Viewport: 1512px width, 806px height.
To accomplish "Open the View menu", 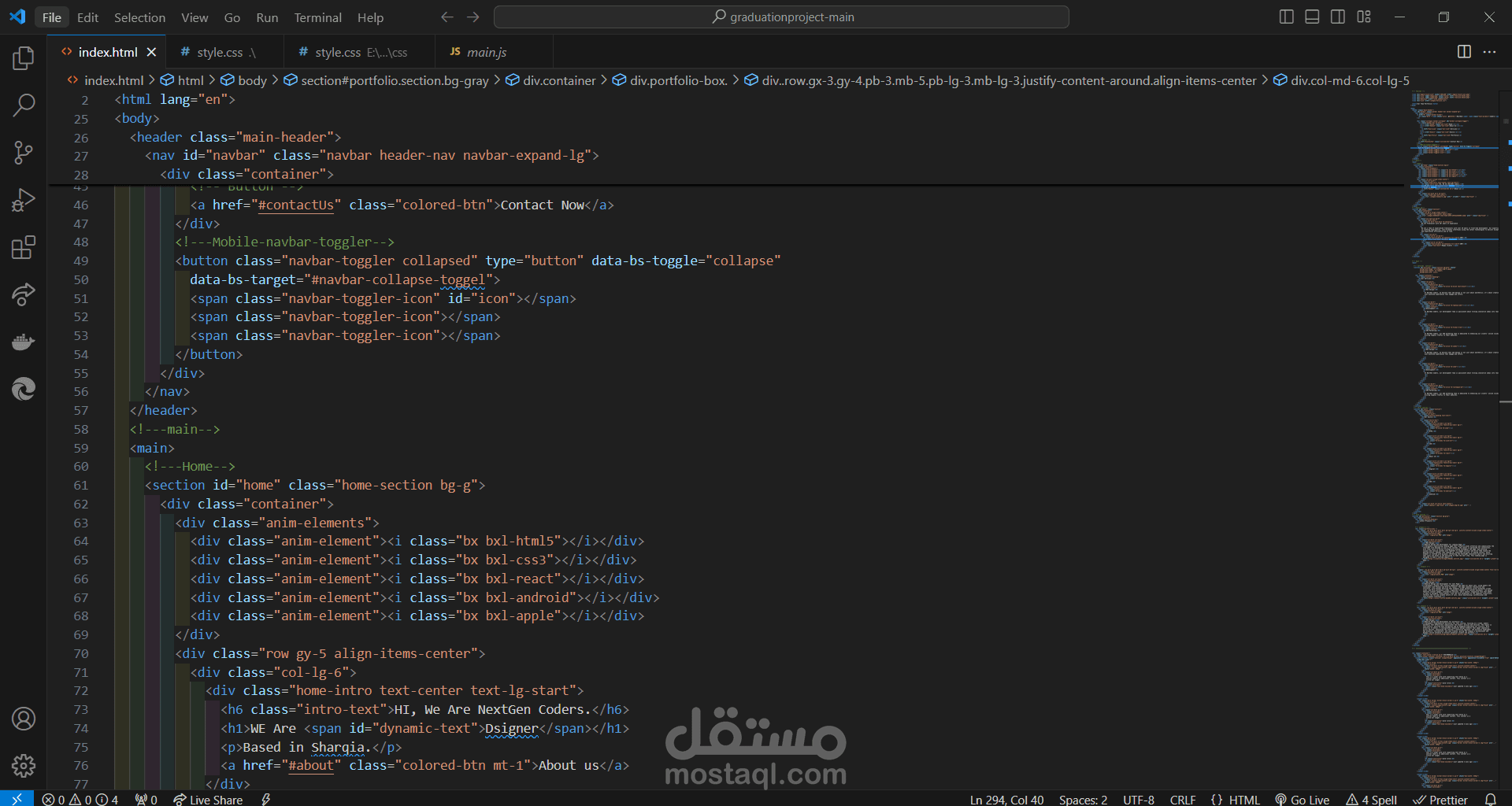I will pos(195,17).
